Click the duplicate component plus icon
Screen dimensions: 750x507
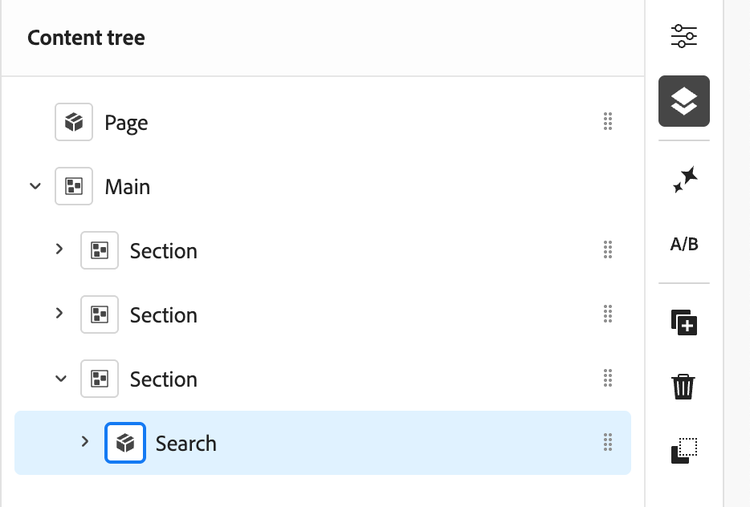(684, 322)
